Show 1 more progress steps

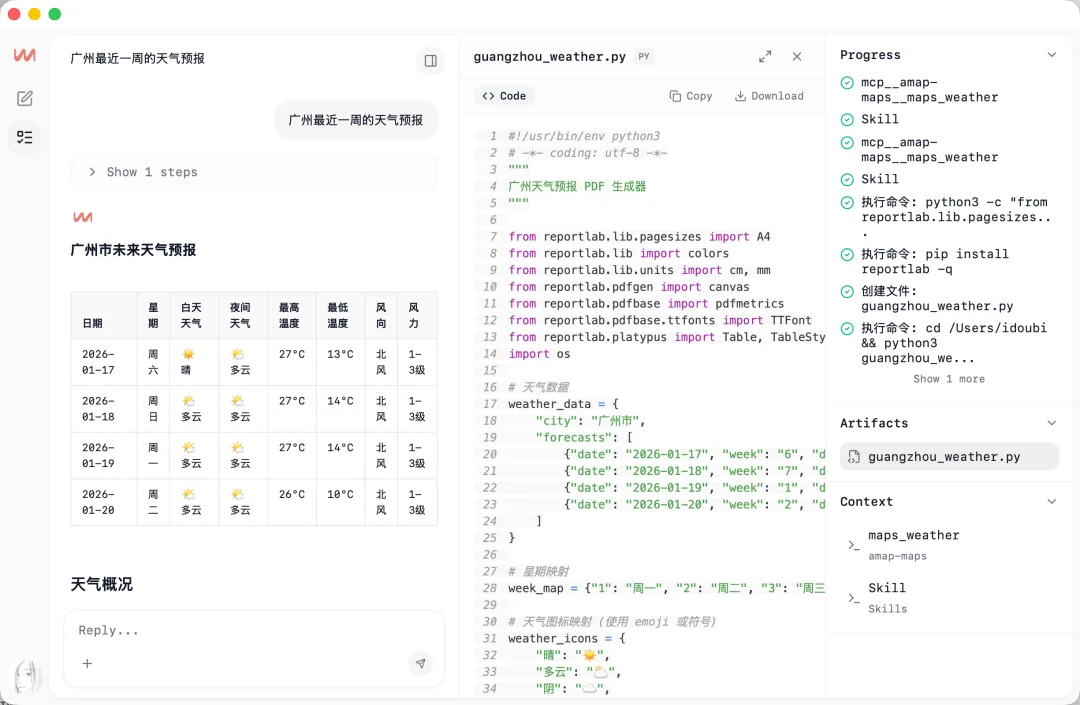click(948, 378)
